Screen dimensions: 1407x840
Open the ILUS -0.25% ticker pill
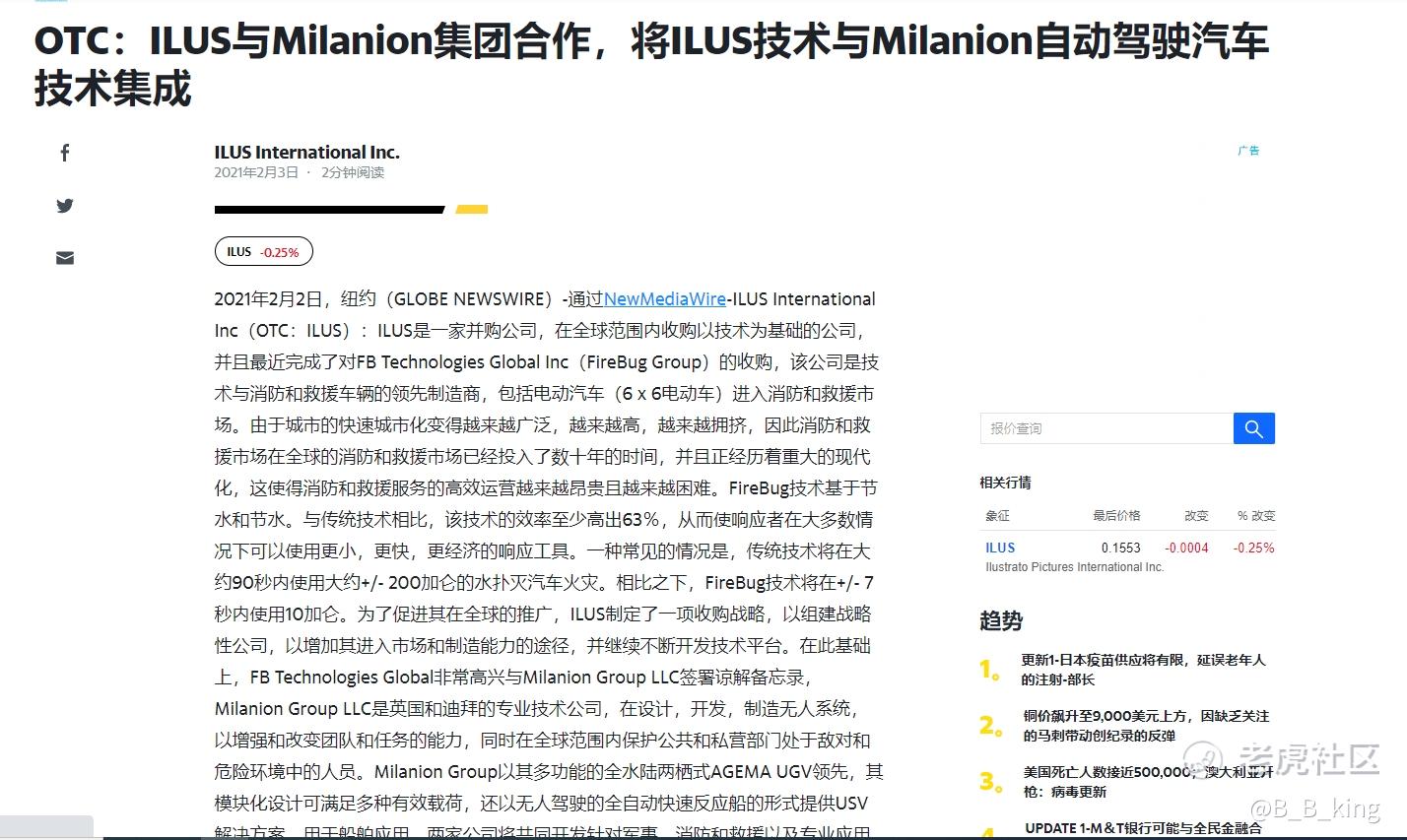coord(263,252)
